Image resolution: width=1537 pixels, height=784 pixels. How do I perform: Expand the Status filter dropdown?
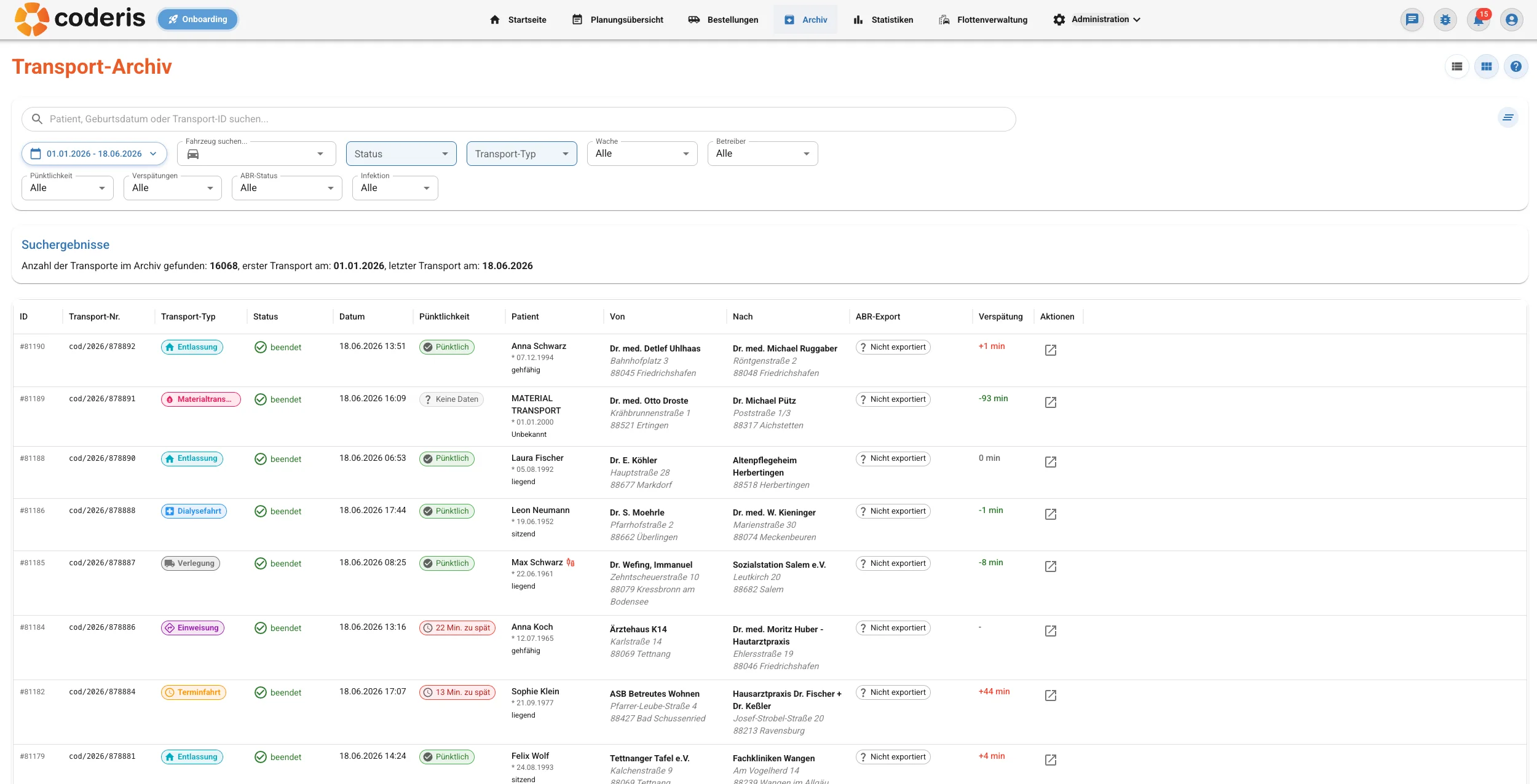pyautogui.click(x=401, y=154)
